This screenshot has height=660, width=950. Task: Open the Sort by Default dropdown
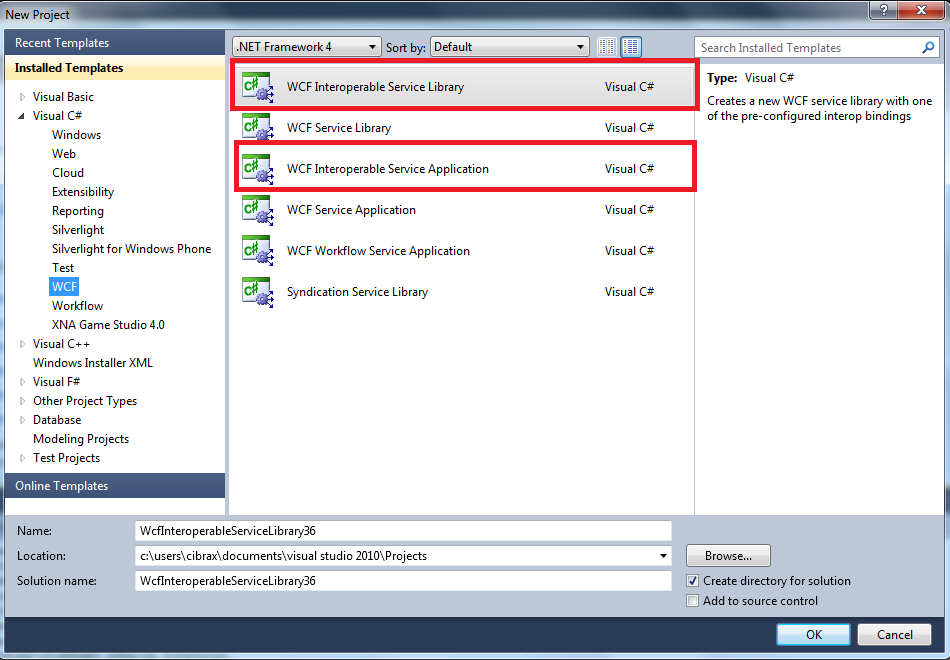510,47
